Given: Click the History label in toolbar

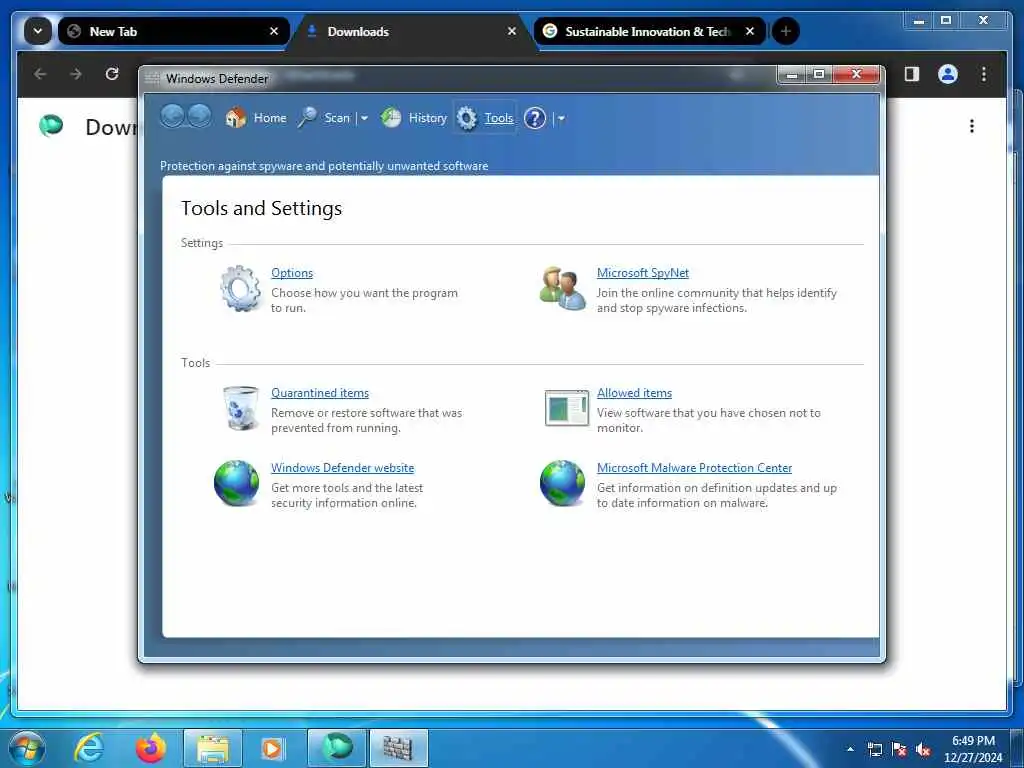Looking at the screenshot, I should (x=428, y=118).
